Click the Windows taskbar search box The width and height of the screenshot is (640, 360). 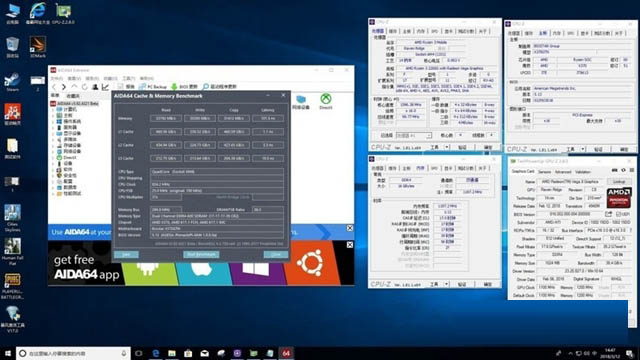coord(73,353)
